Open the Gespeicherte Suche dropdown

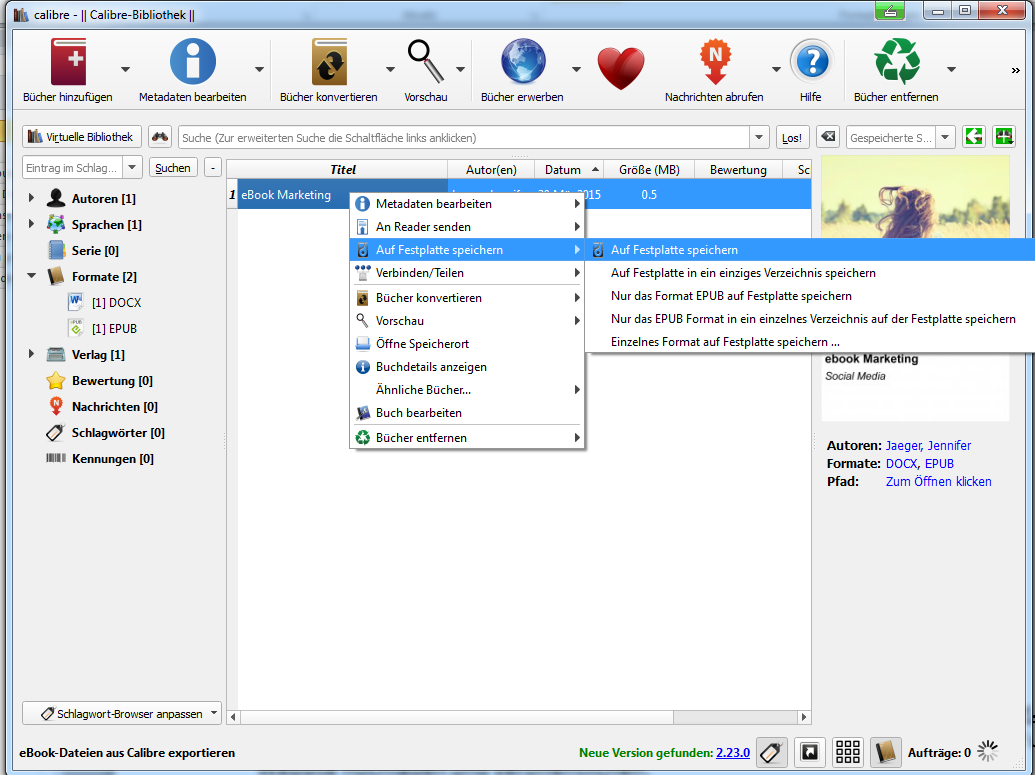tap(945, 137)
